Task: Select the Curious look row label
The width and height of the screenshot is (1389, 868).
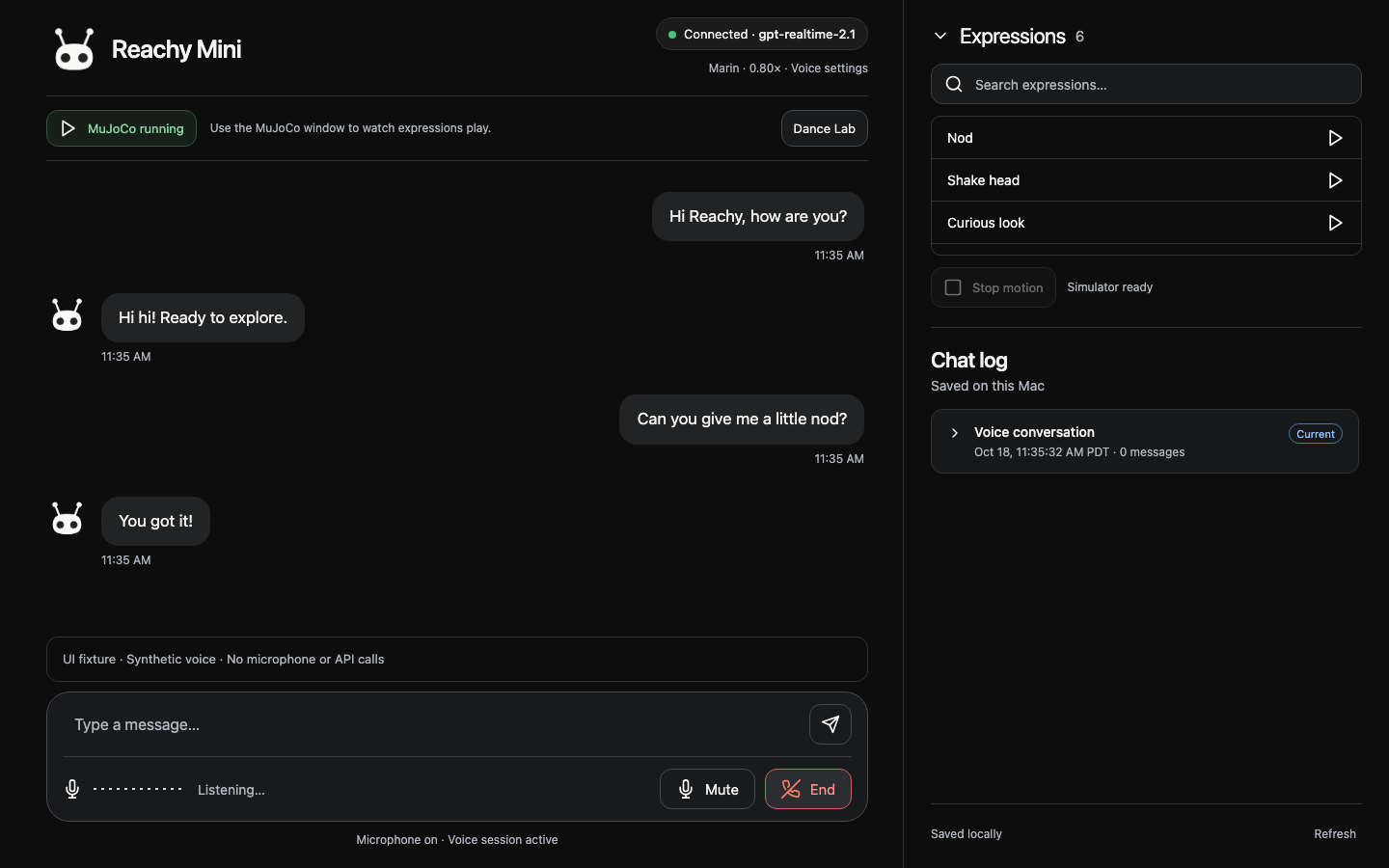Action: pyautogui.click(x=986, y=223)
